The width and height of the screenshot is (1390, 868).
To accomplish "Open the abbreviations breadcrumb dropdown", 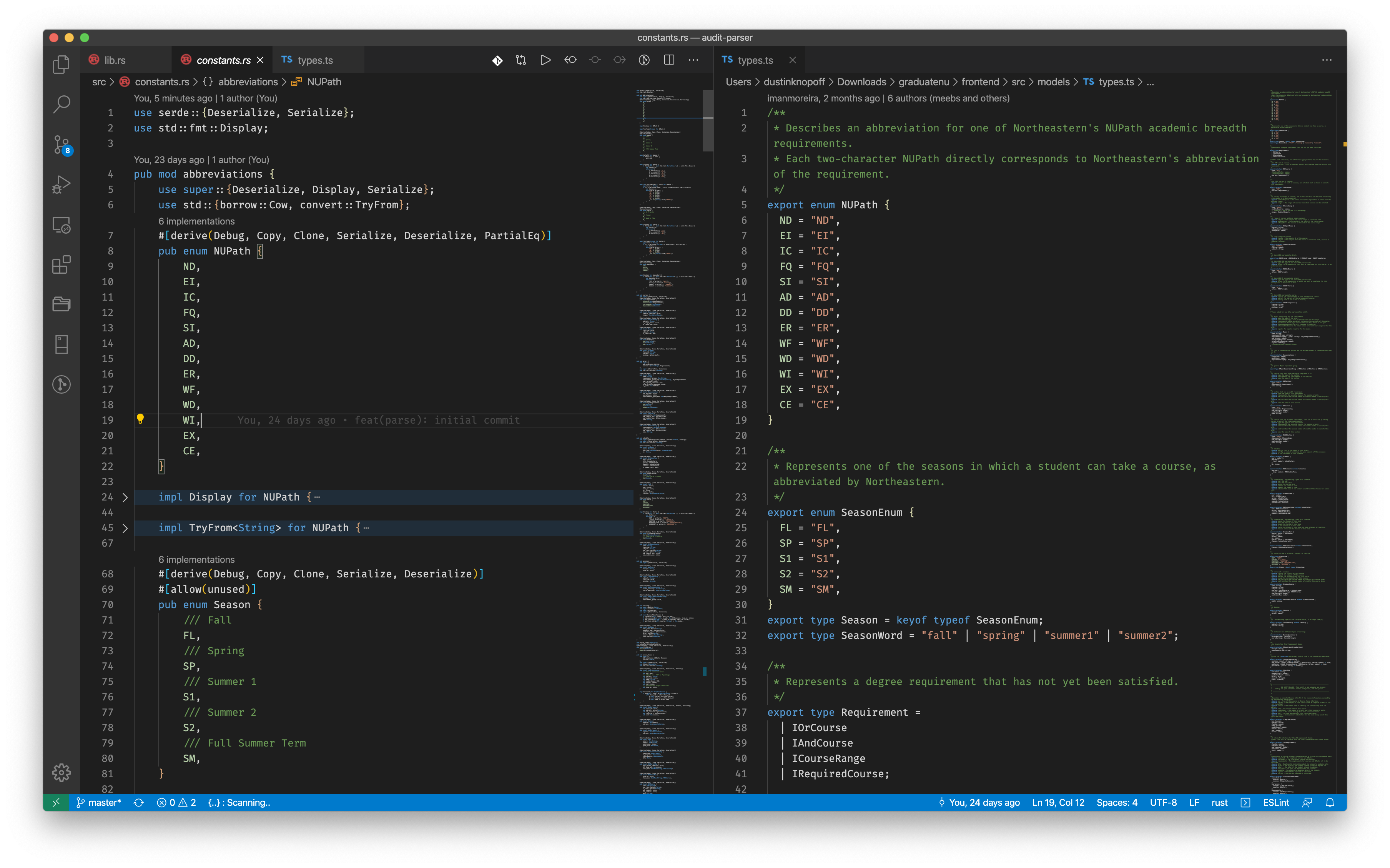I will click(x=248, y=81).
